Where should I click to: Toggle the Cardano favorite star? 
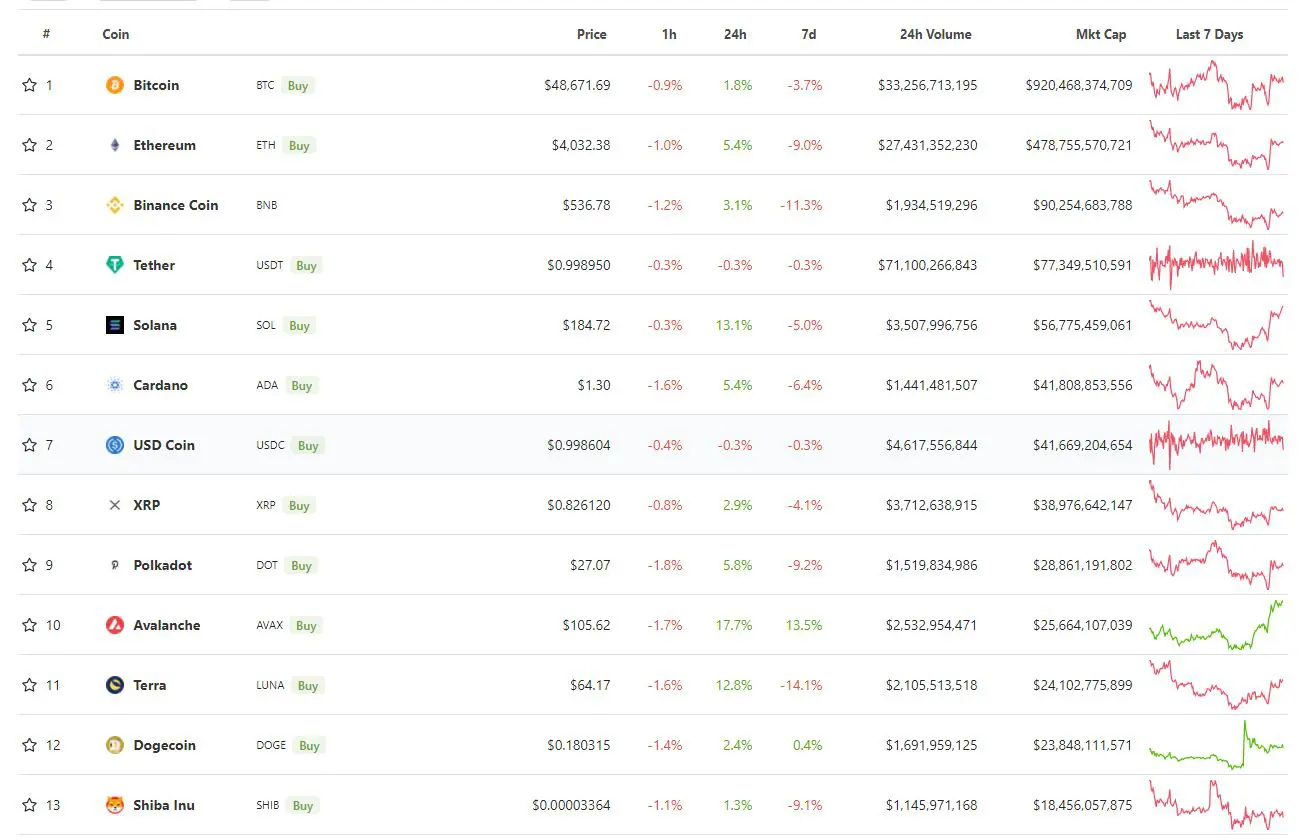[x=29, y=385]
